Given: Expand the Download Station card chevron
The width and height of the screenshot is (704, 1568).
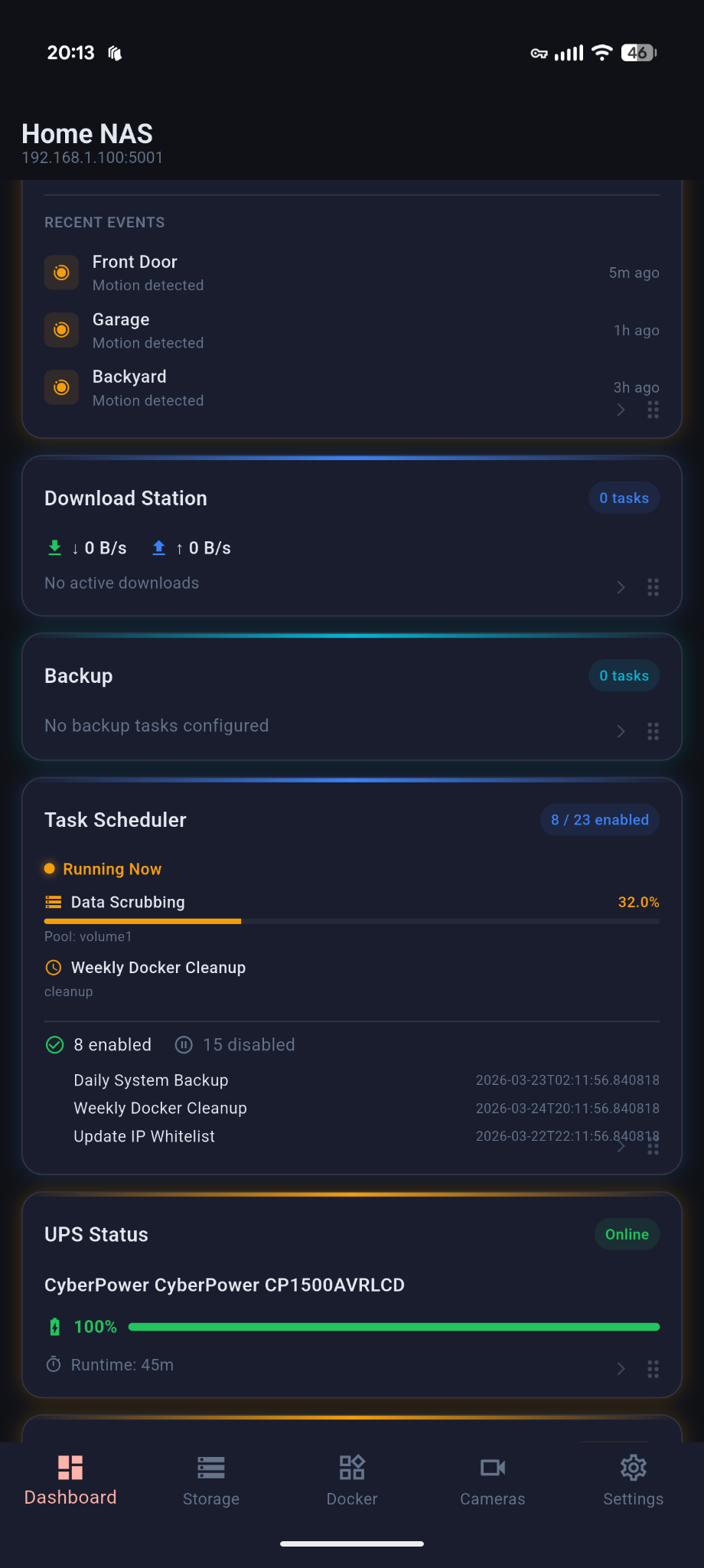Looking at the screenshot, I should (621, 587).
